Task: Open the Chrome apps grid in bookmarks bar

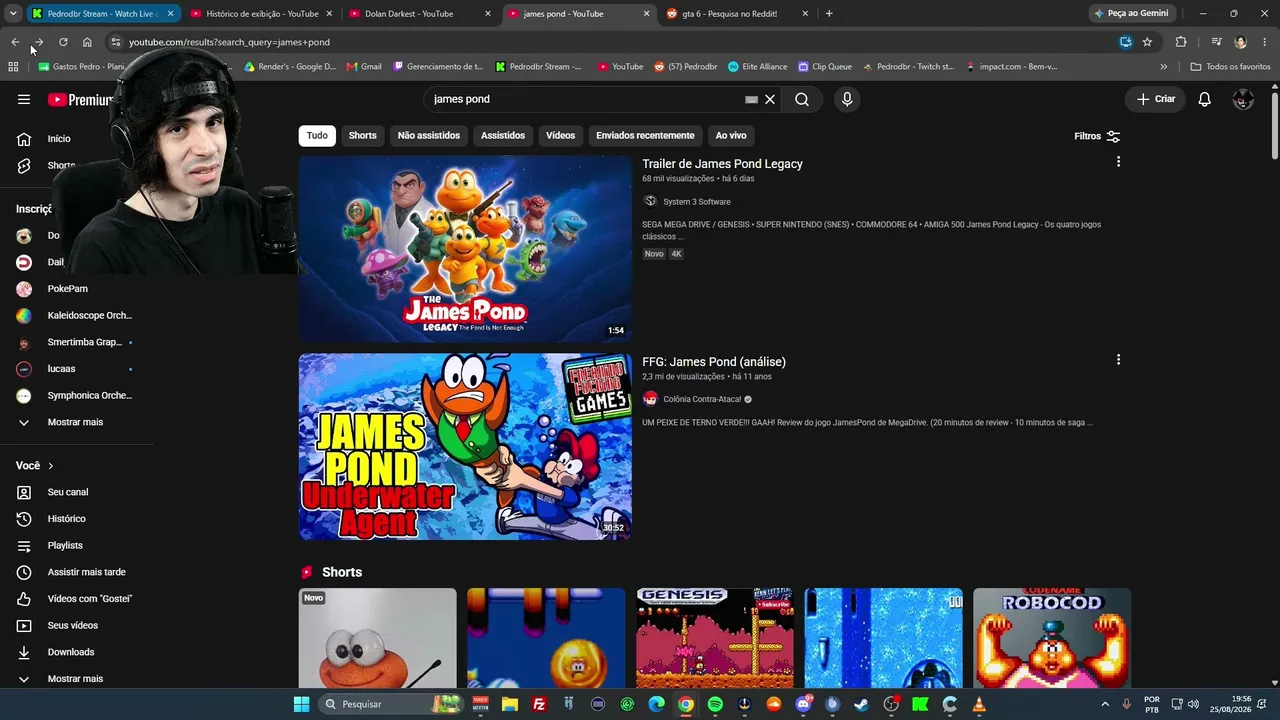Action: pyautogui.click(x=13, y=67)
